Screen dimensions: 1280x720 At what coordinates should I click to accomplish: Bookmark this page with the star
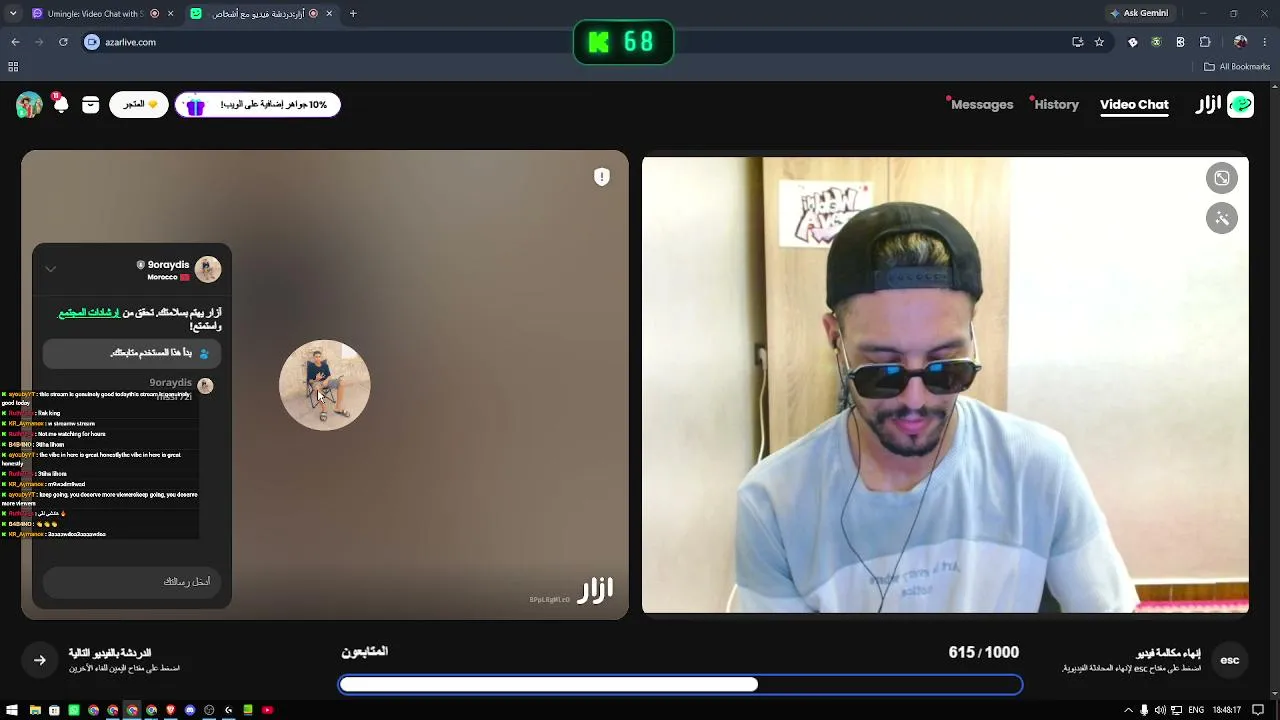coord(1099,42)
